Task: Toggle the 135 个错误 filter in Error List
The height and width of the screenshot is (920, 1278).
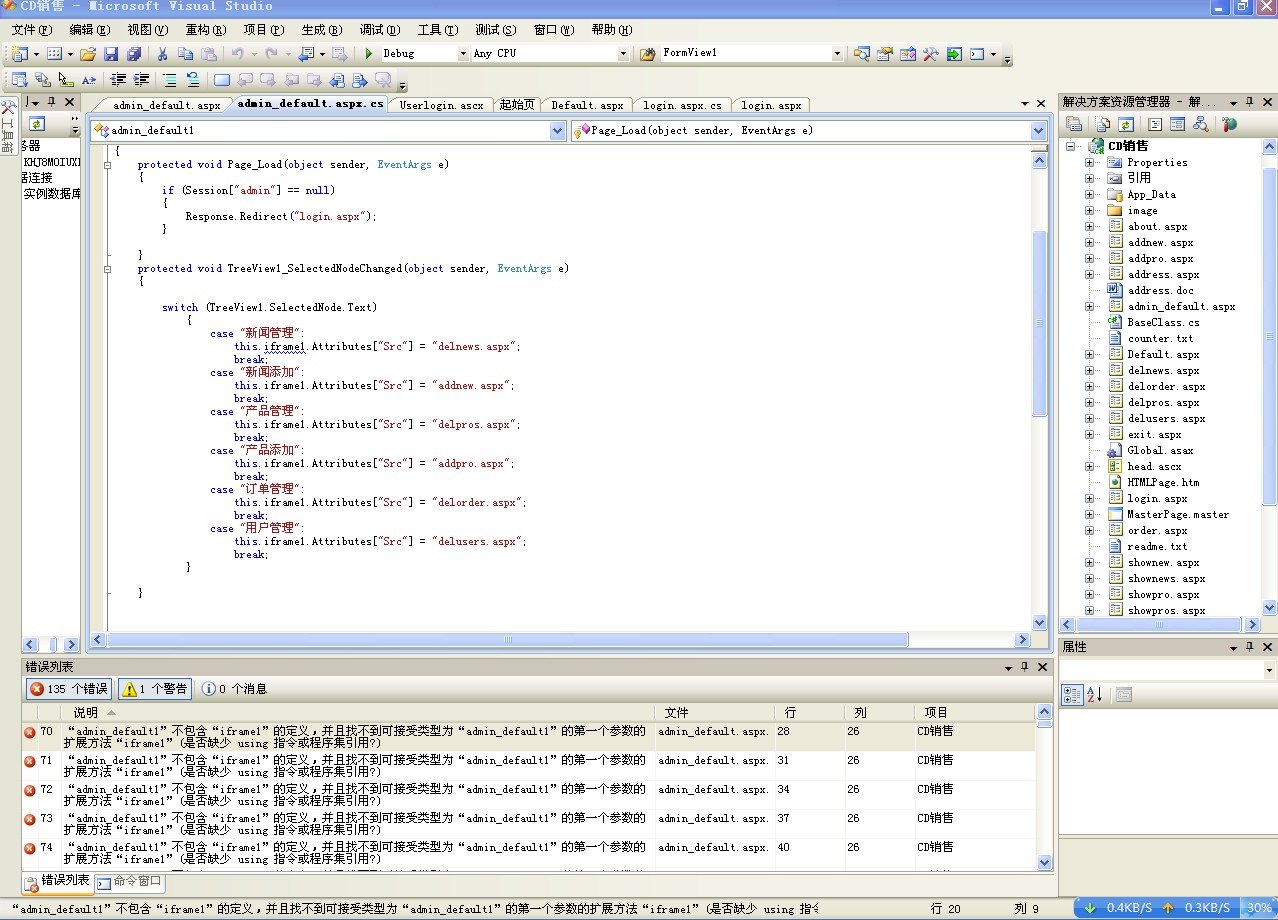Action: click(x=68, y=688)
